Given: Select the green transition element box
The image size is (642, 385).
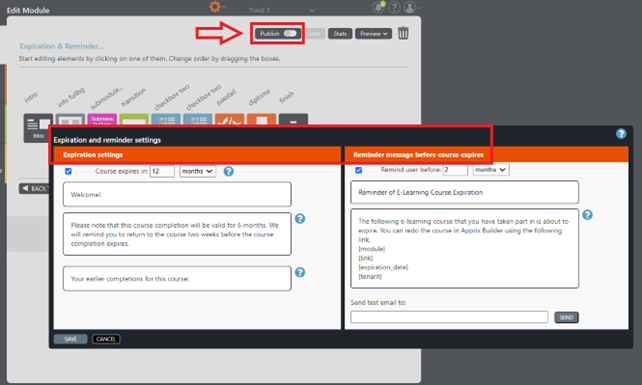Looking at the screenshot, I should click(x=134, y=120).
